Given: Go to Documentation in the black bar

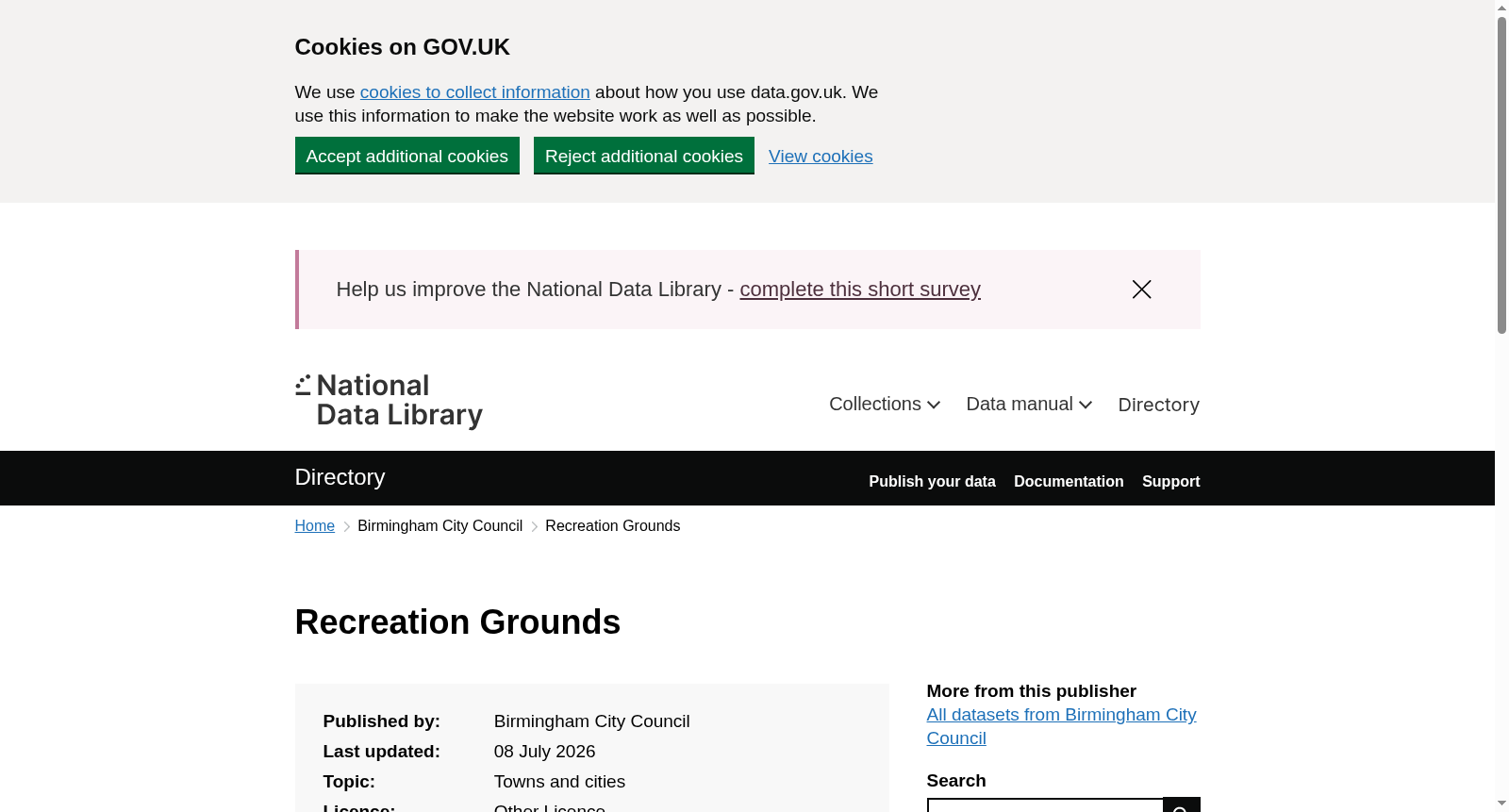Looking at the screenshot, I should [1069, 481].
